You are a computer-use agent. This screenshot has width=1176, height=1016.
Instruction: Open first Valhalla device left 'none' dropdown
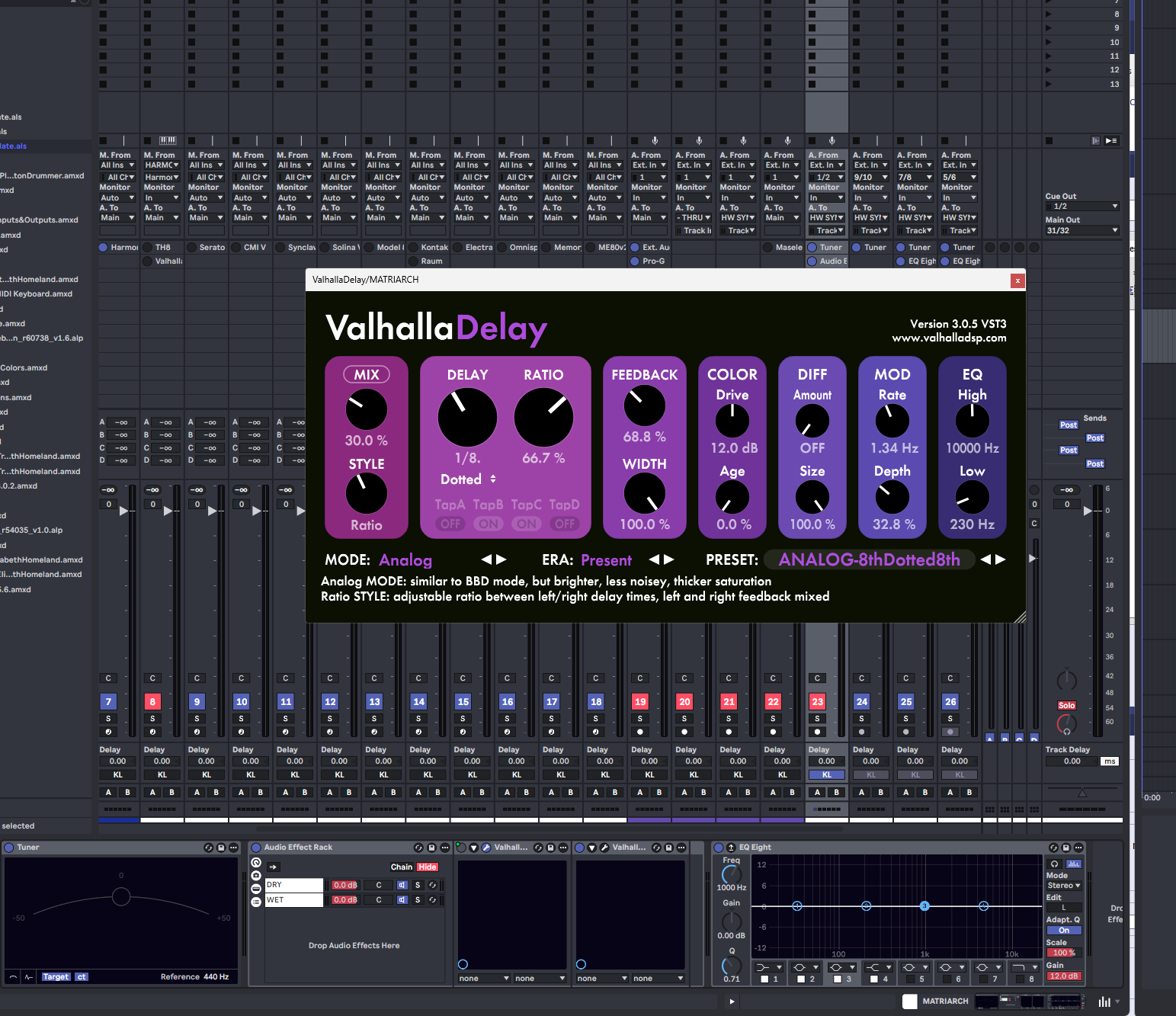click(484, 979)
